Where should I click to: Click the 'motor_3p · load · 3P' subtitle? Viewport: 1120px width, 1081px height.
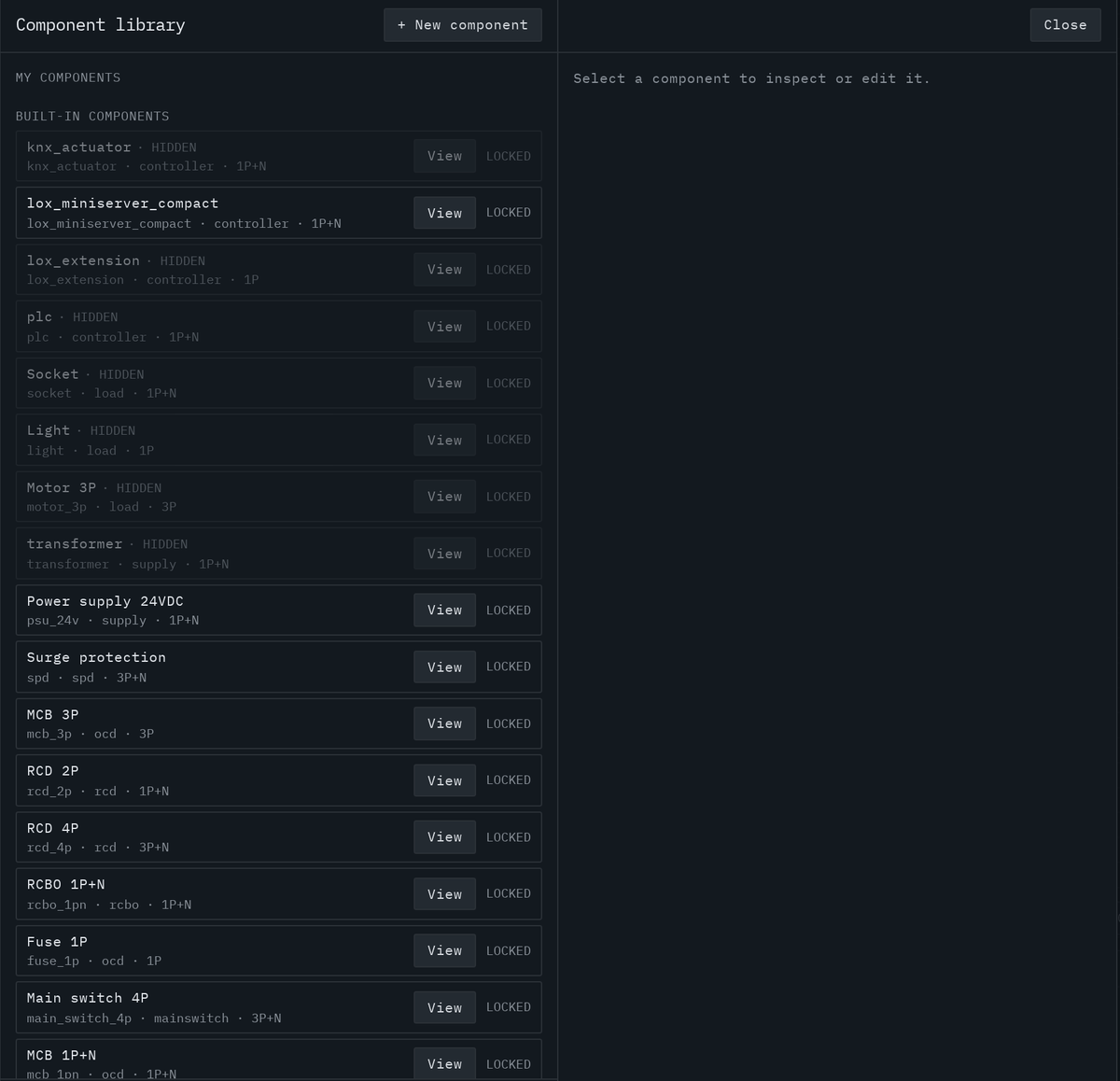101,507
